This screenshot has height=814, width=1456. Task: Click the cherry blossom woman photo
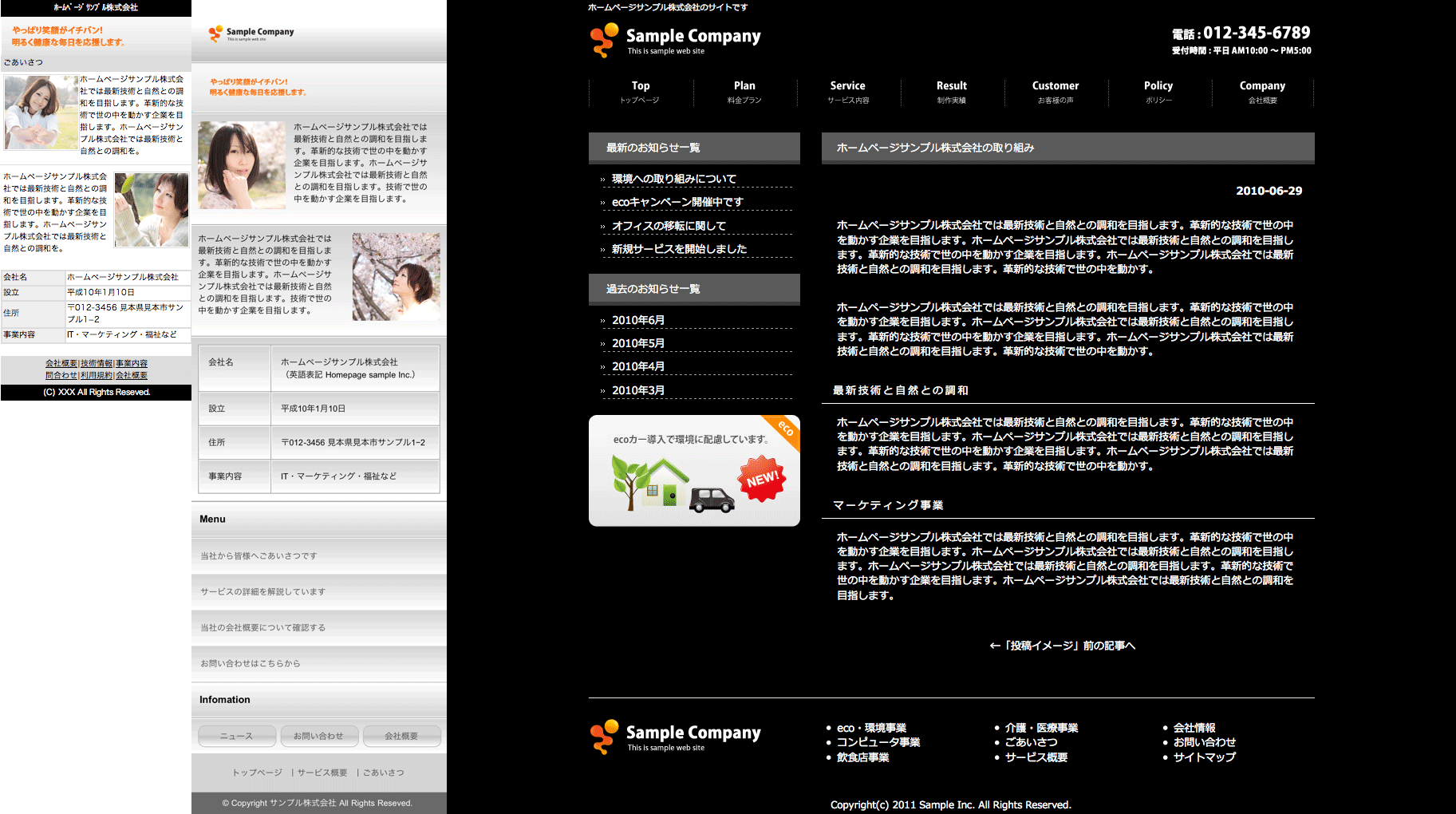point(396,276)
